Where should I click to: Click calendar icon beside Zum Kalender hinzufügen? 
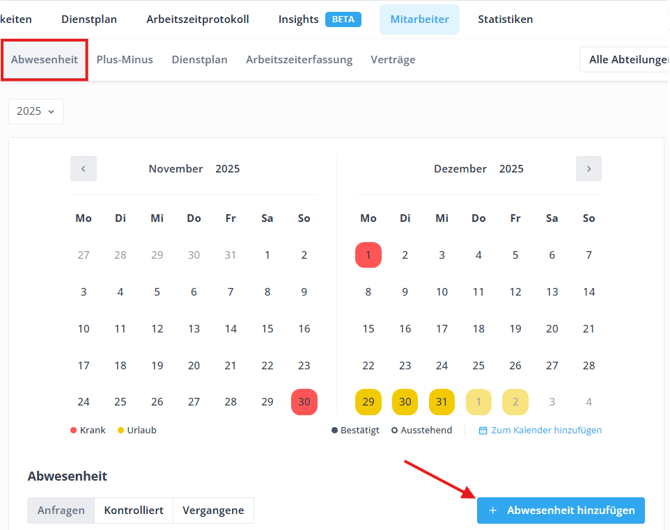(x=483, y=431)
